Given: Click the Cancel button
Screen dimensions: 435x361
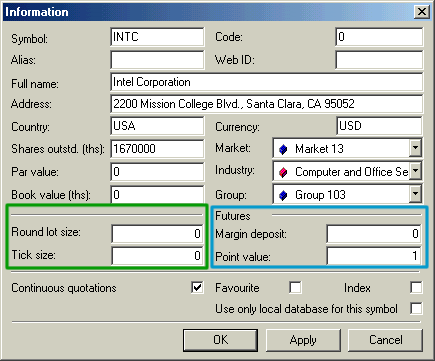Looking at the screenshot, I should click(385, 340).
